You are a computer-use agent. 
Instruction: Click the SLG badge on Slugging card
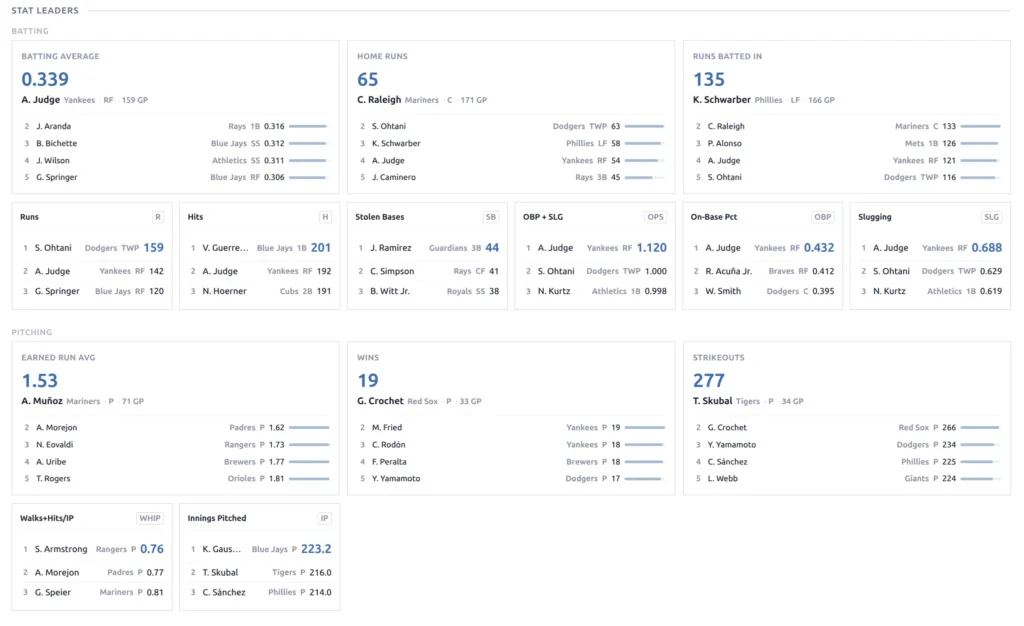pos(991,217)
